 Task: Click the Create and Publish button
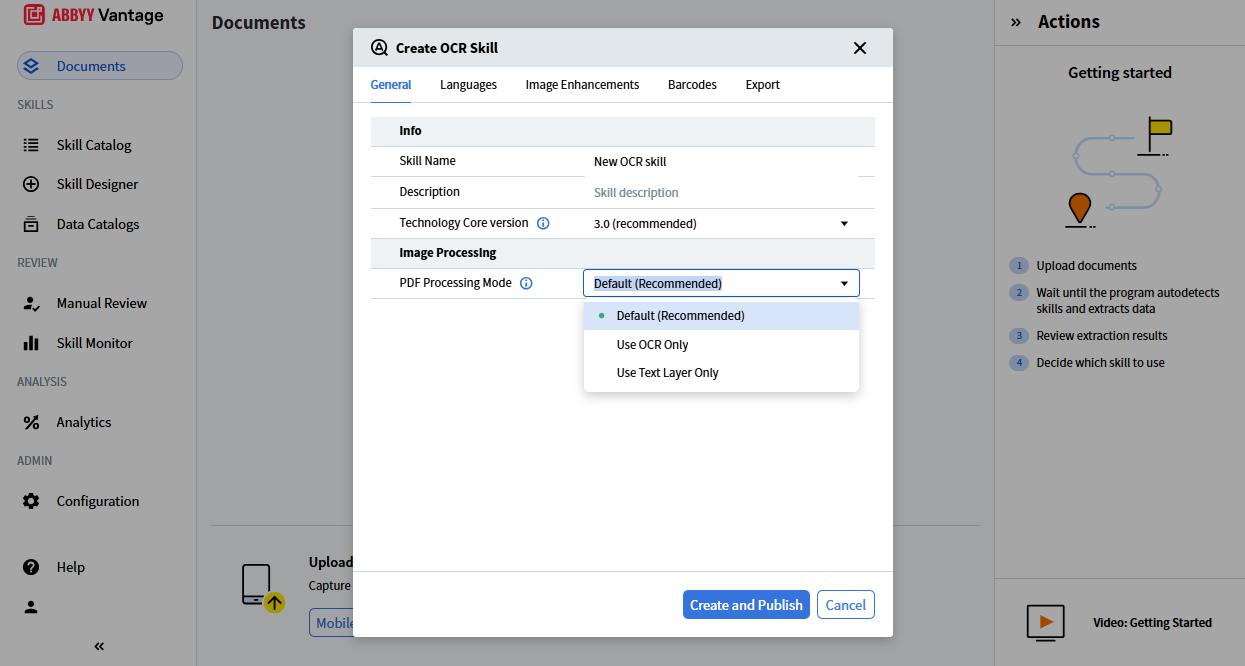(746, 605)
